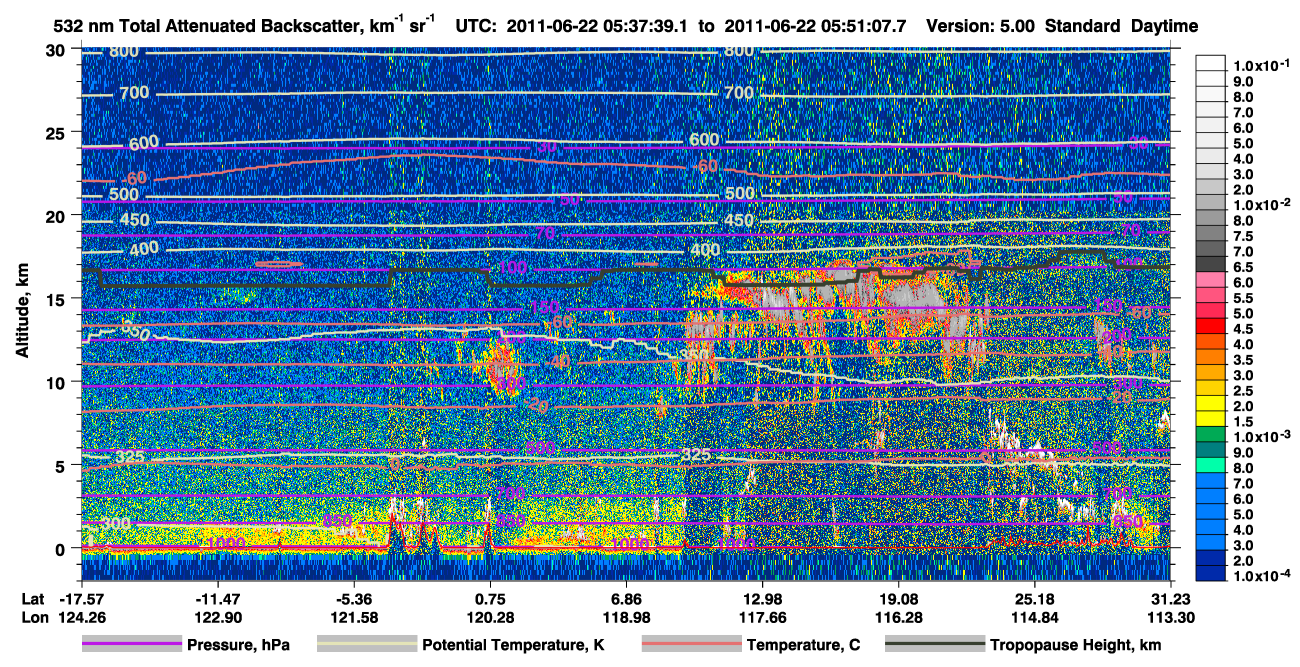Click the latitude value '-17.57'
Screen dimensions: 1300x667
click(82, 598)
